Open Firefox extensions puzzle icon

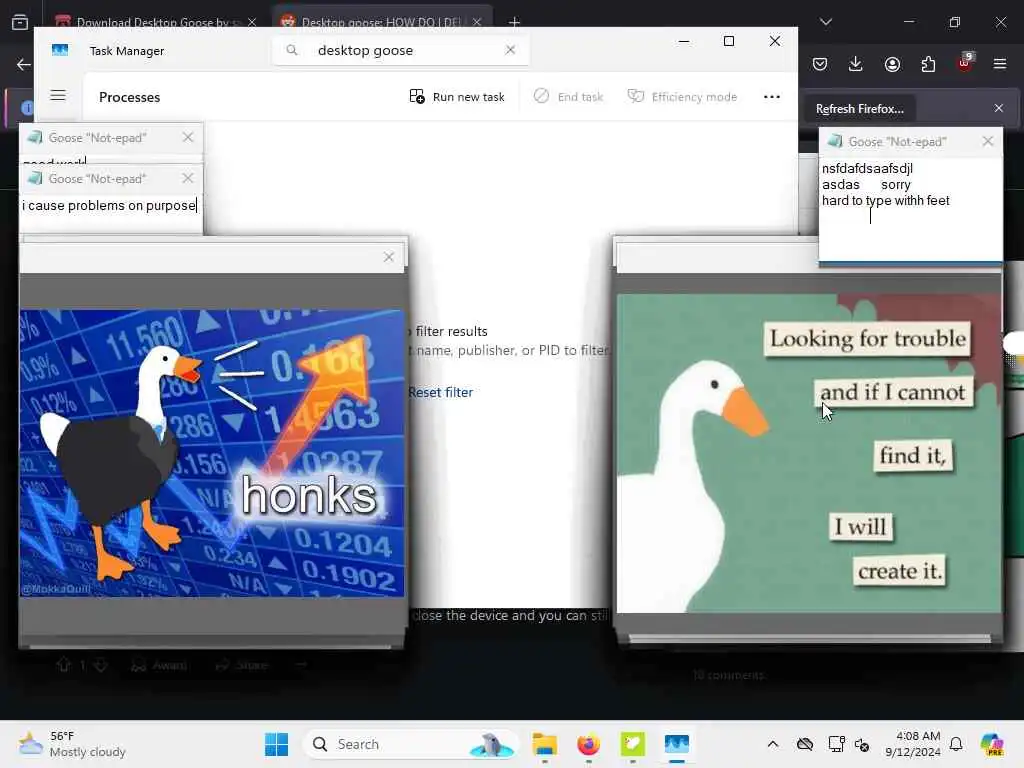[x=928, y=64]
